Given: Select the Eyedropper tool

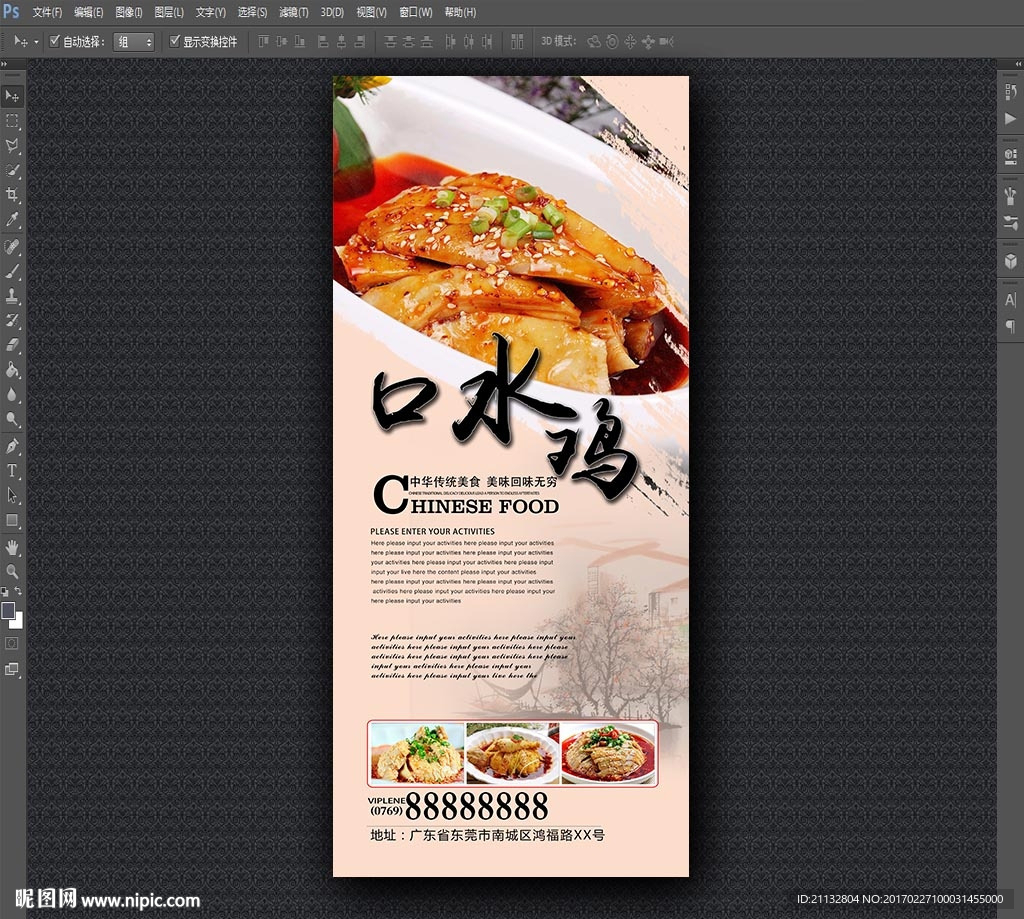Looking at the screenshot, I should click(12, 219).
